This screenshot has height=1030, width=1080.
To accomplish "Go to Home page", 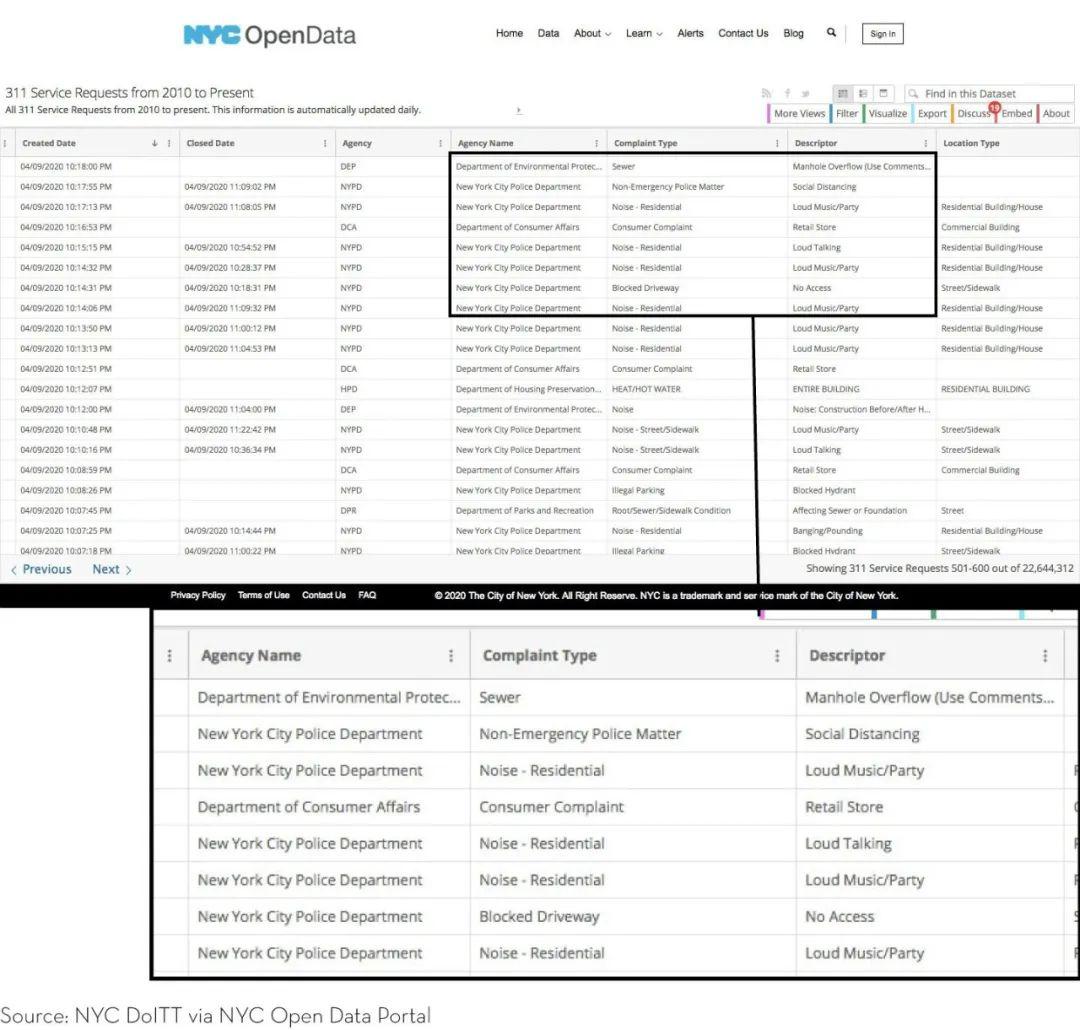I will (x=509, y=33).
